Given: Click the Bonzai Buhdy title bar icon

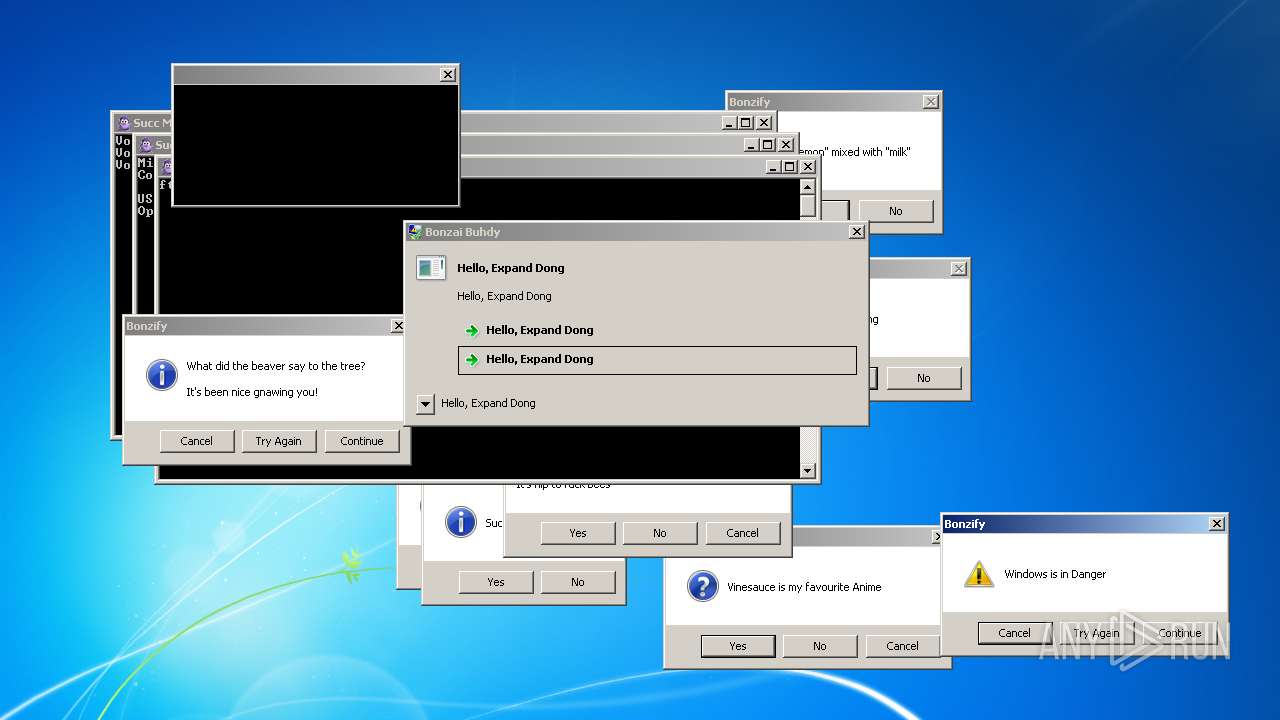Looking at the screenshot, I should [415, 232].
